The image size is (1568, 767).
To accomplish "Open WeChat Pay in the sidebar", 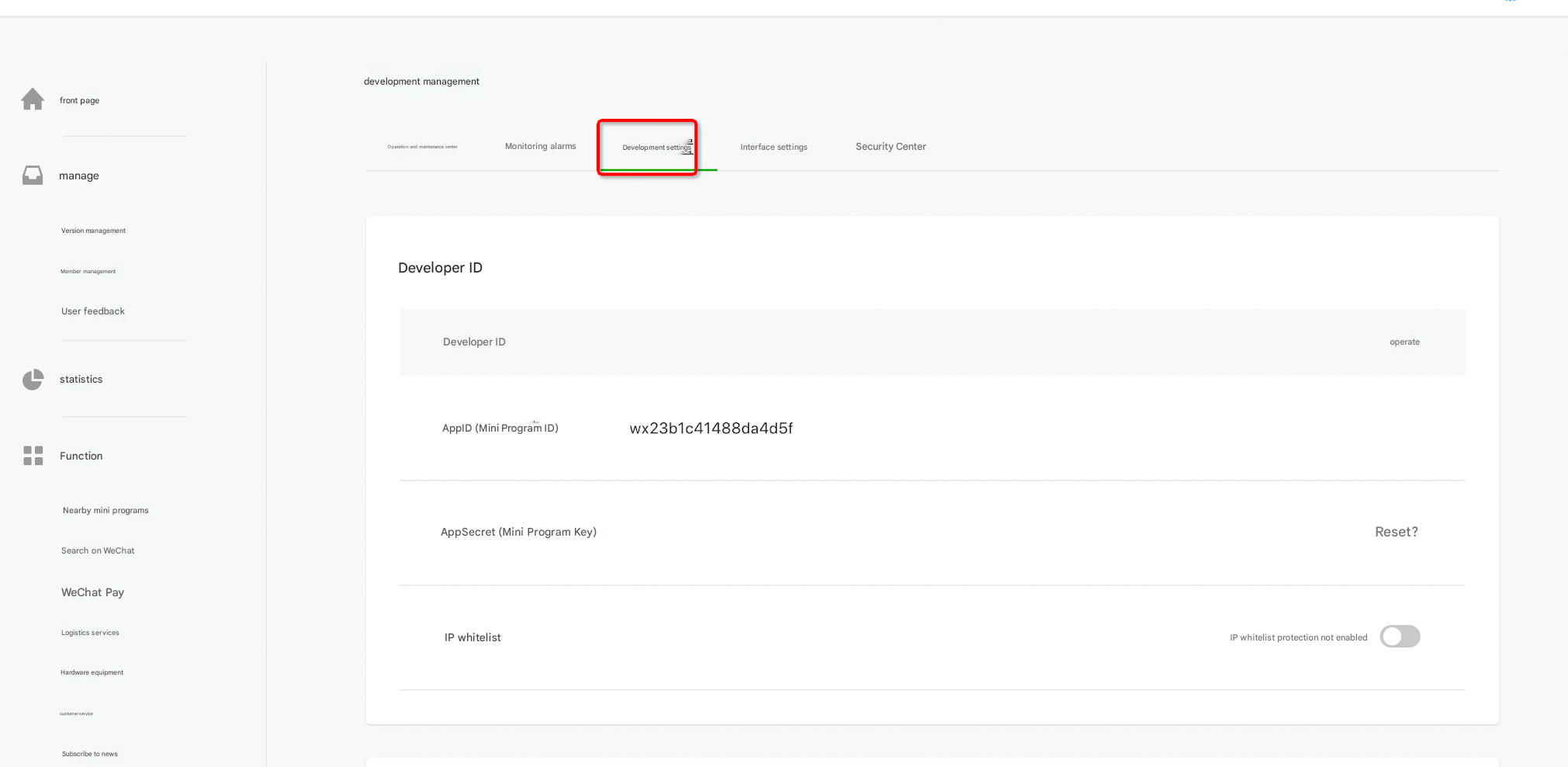I will [93, 592].
